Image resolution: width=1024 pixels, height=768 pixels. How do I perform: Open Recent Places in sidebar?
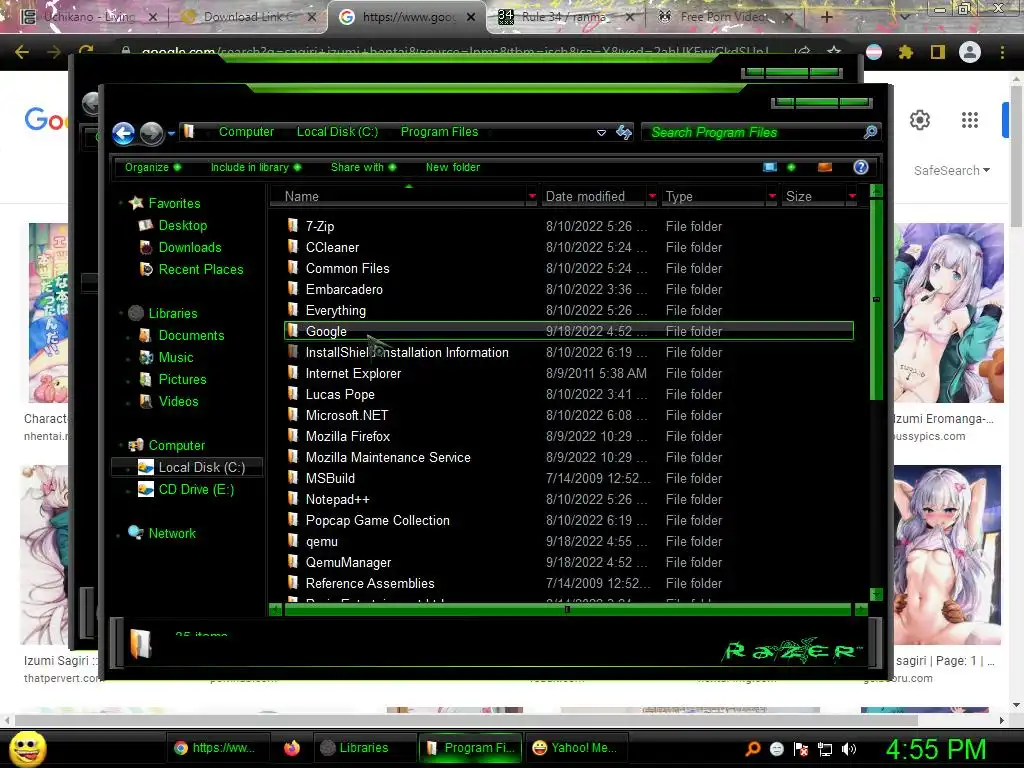[x=200, y=270]
